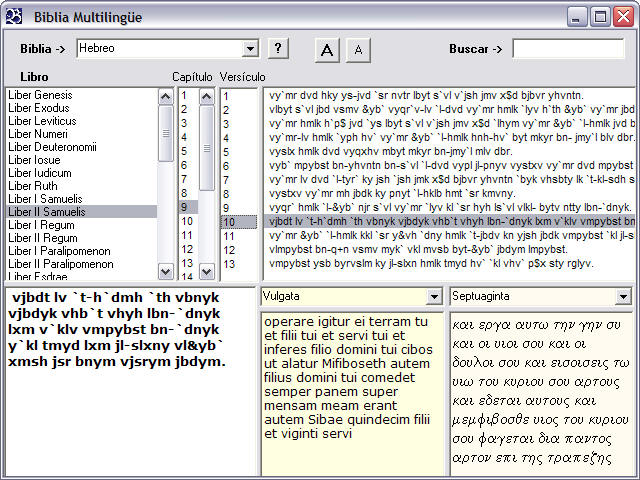Choose chapter 9 in the Capítulo list
Image resolution: width=640 pixels, height=480 pixels.
pos(189,207)
